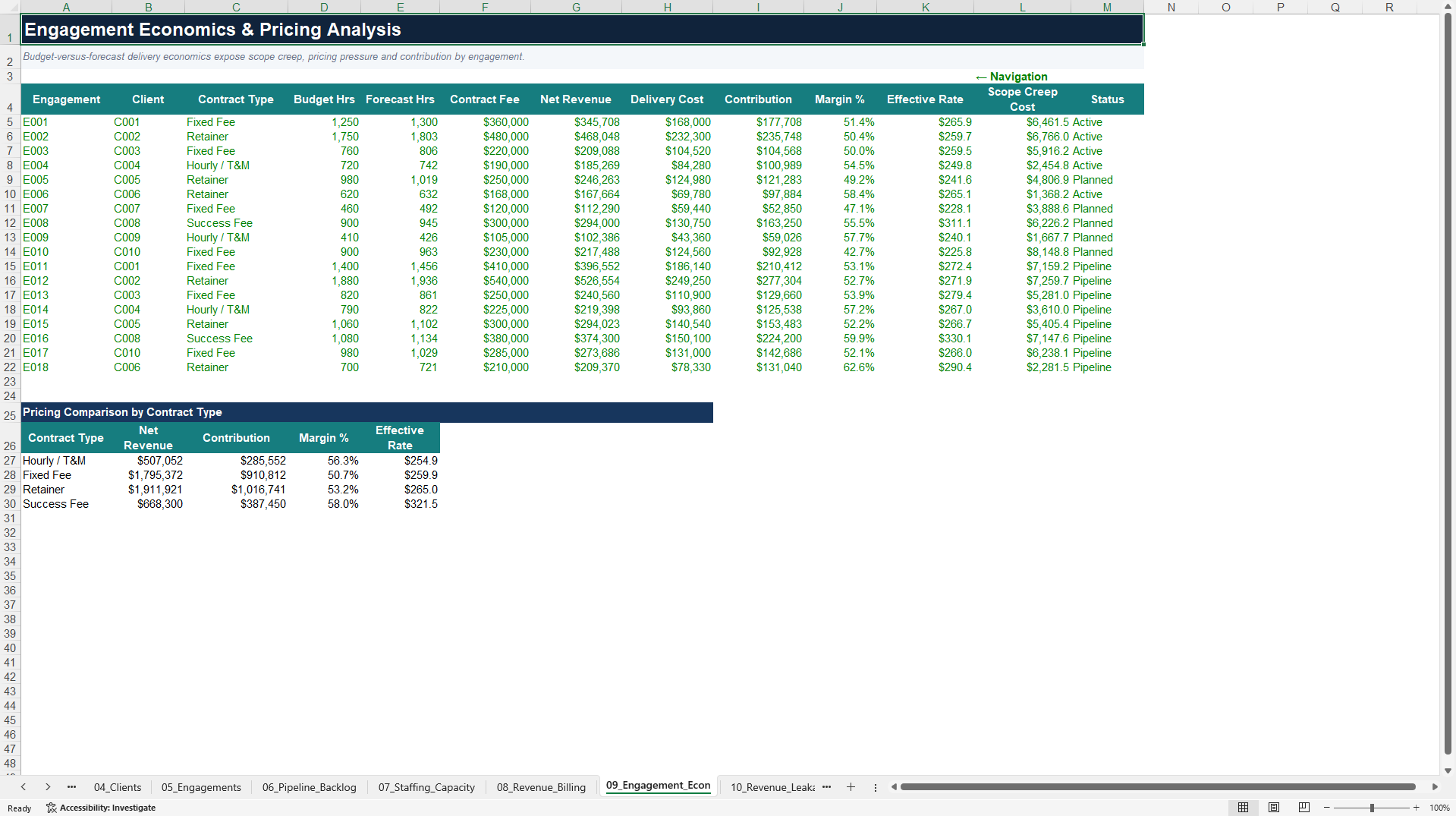Open the 04_Clients sheet tab
Image resolution: width=1456 pixels, height=816 pixels.
[118, 787]
